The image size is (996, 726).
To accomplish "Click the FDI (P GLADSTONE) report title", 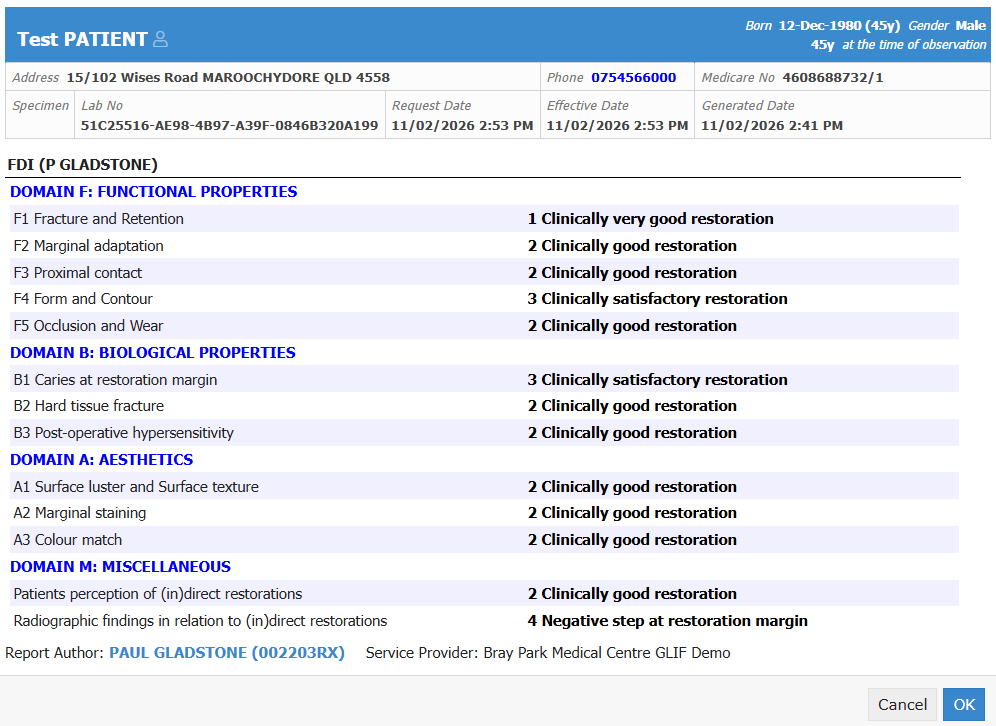I will [82, 165].
